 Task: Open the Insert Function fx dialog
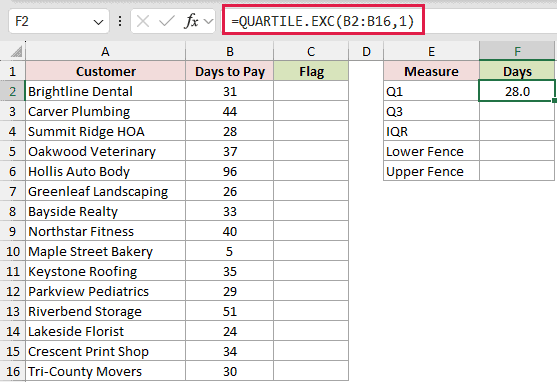(x=191, y=22)
